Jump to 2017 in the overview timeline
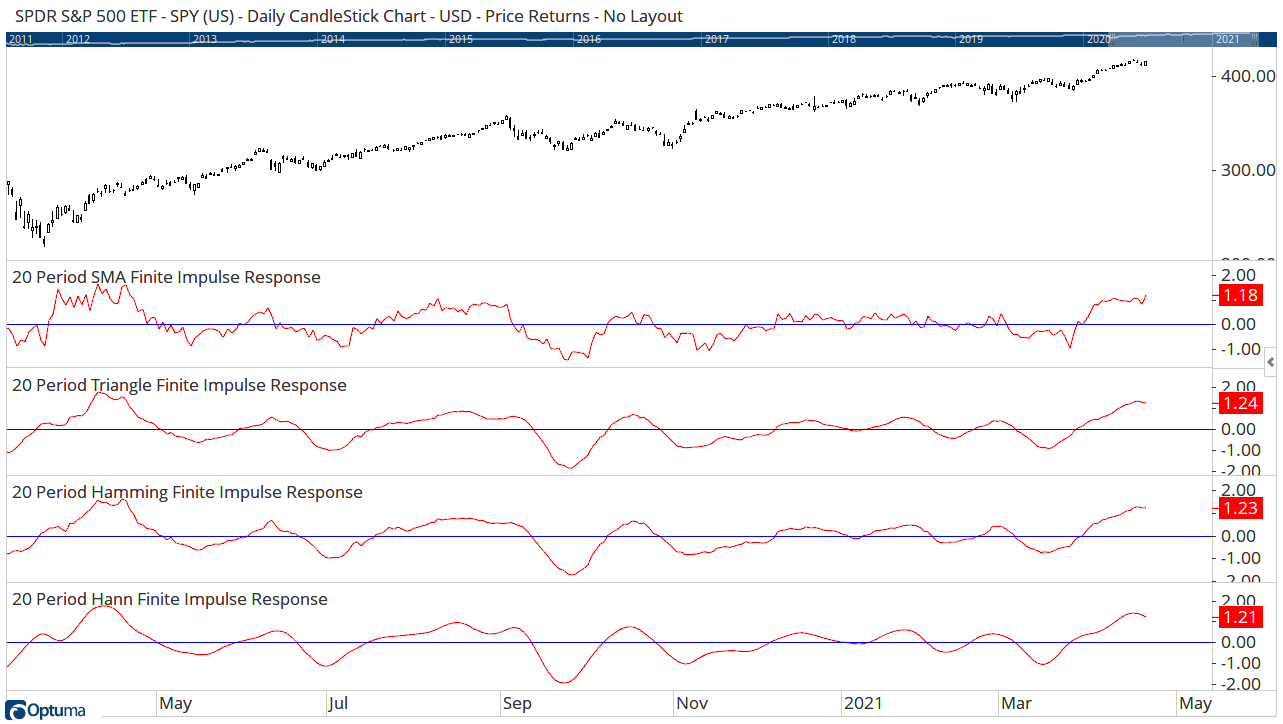The width and height of the screenshot is (1283, 724). tap(717, 39)
